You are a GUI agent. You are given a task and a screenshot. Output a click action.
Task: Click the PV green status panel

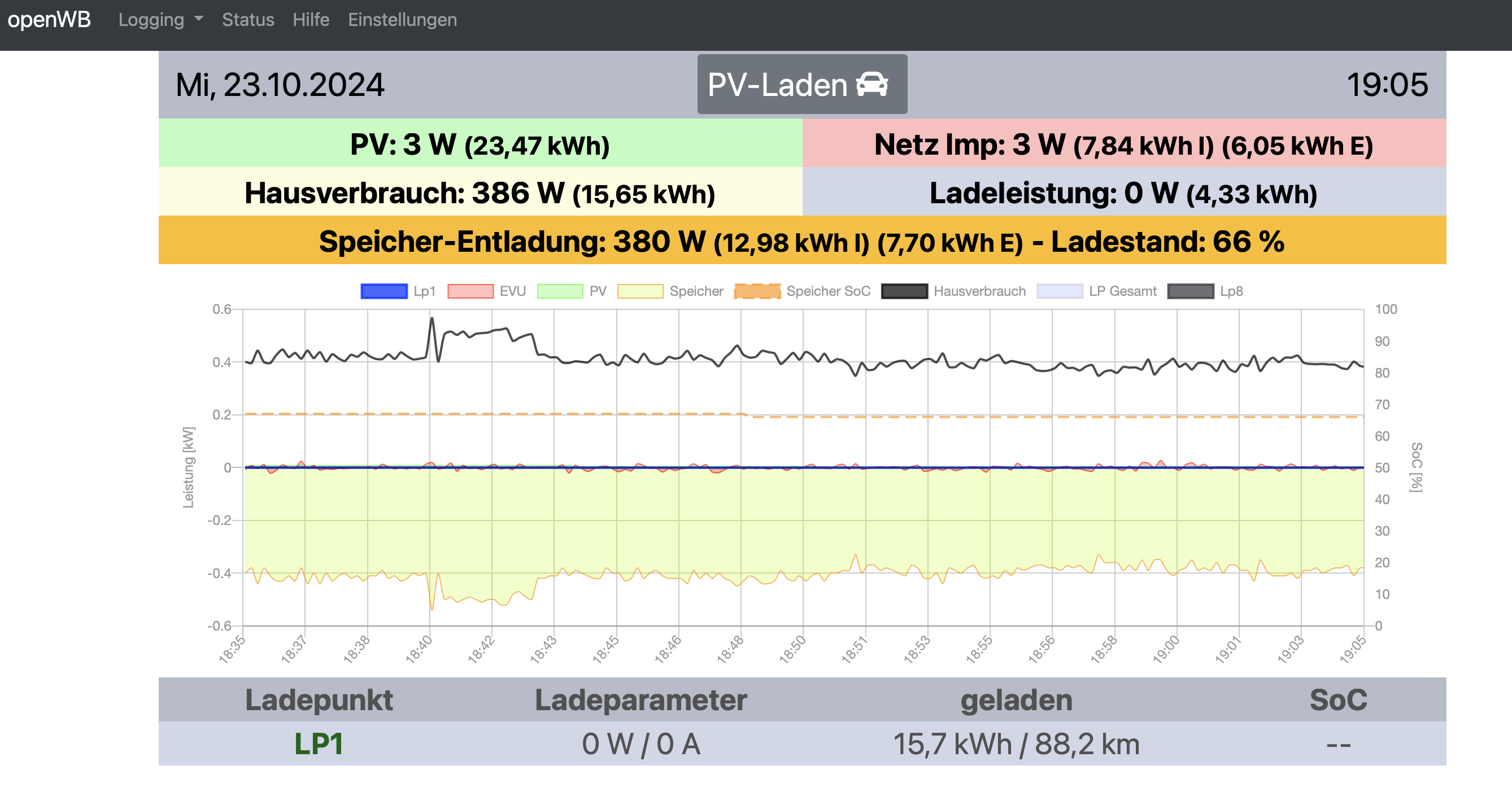(x=480, y=144)
